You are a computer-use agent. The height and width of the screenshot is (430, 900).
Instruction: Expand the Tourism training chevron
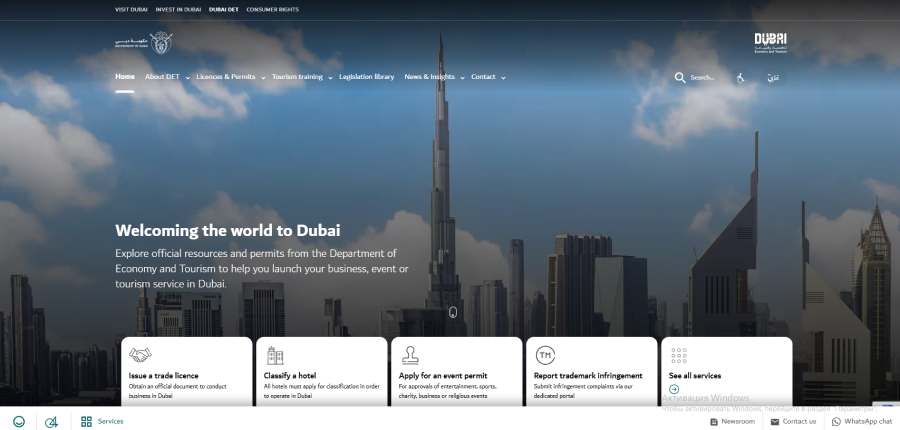coord(330,78)
